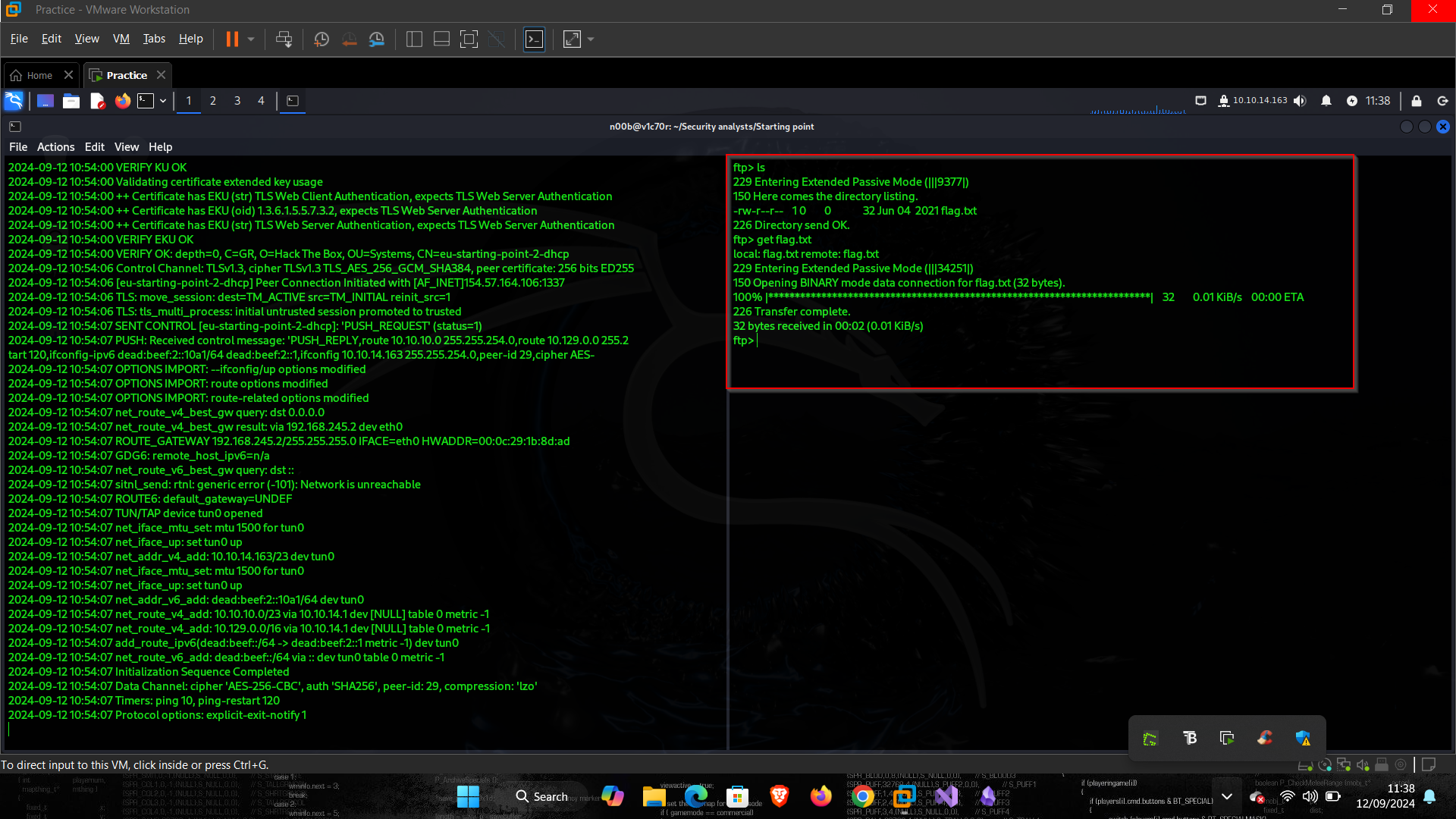This screenshot has height=819, width=1456.
Task: Mute volume in the Kali panel
Action: pyautogui.click(x=1300, y=101)
